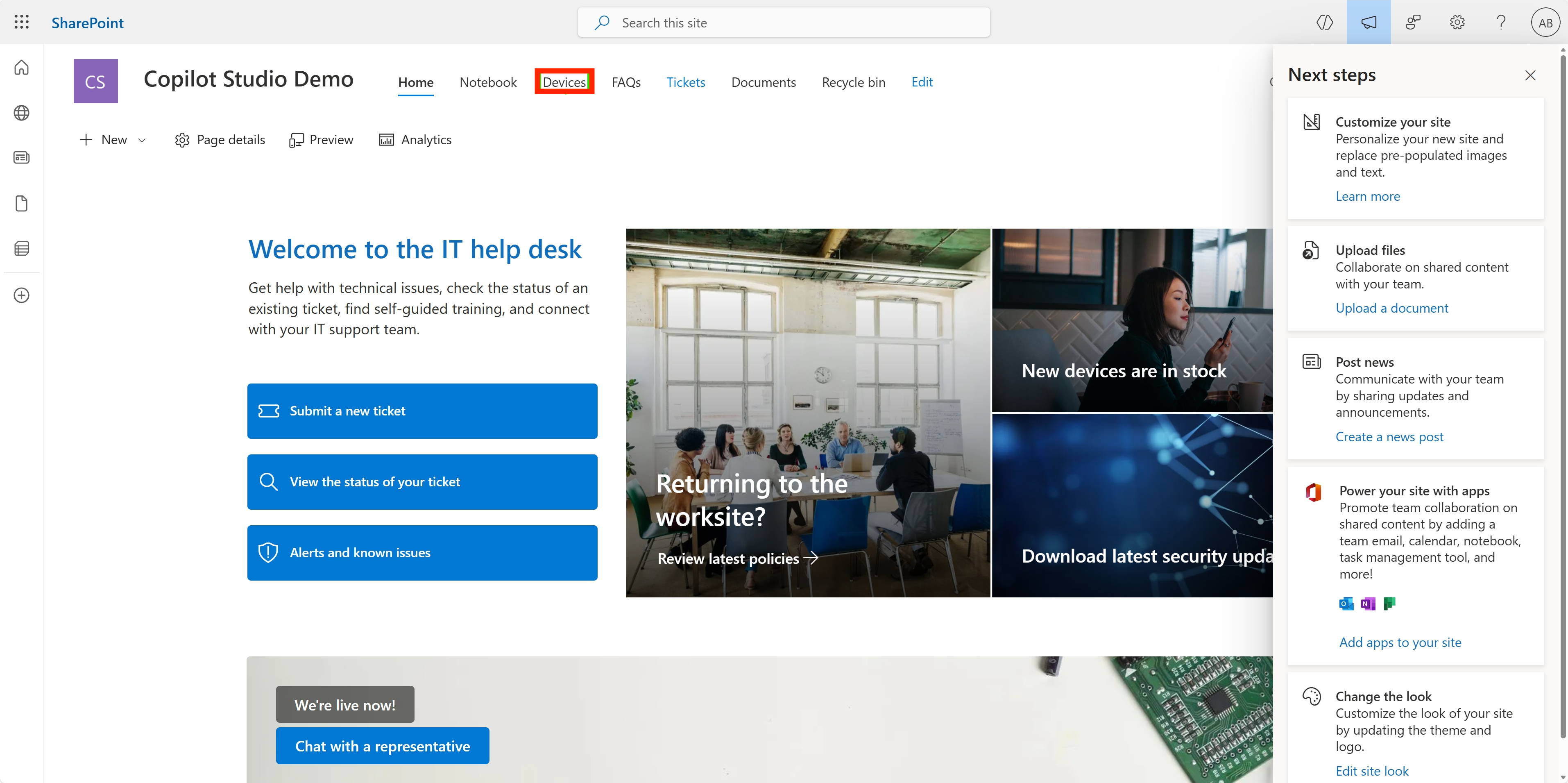Open the settings gear icon
This screenshot has width=1568, height=783.
click(1457, 23)
